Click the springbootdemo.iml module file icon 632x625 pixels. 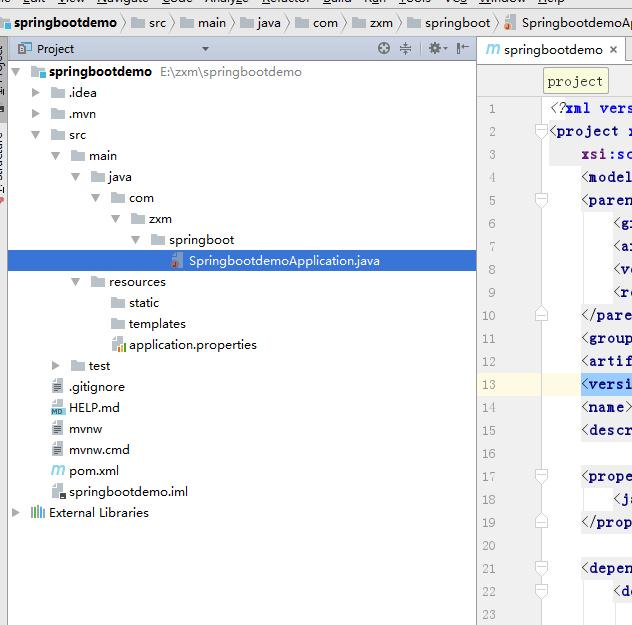[58, 491]
